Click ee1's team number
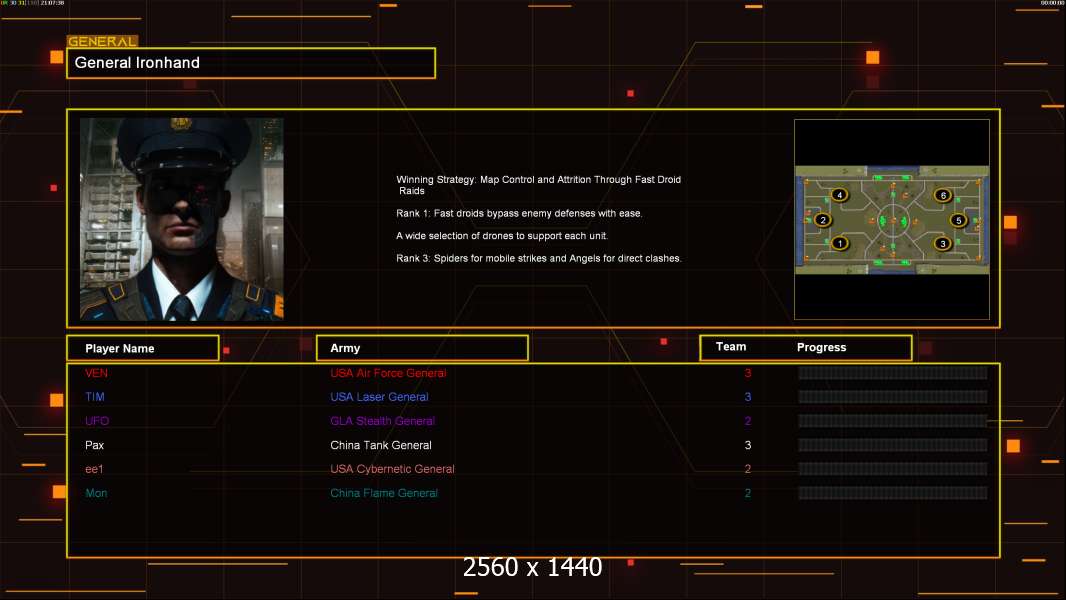 pyautogui.click(x=748, y=469)
